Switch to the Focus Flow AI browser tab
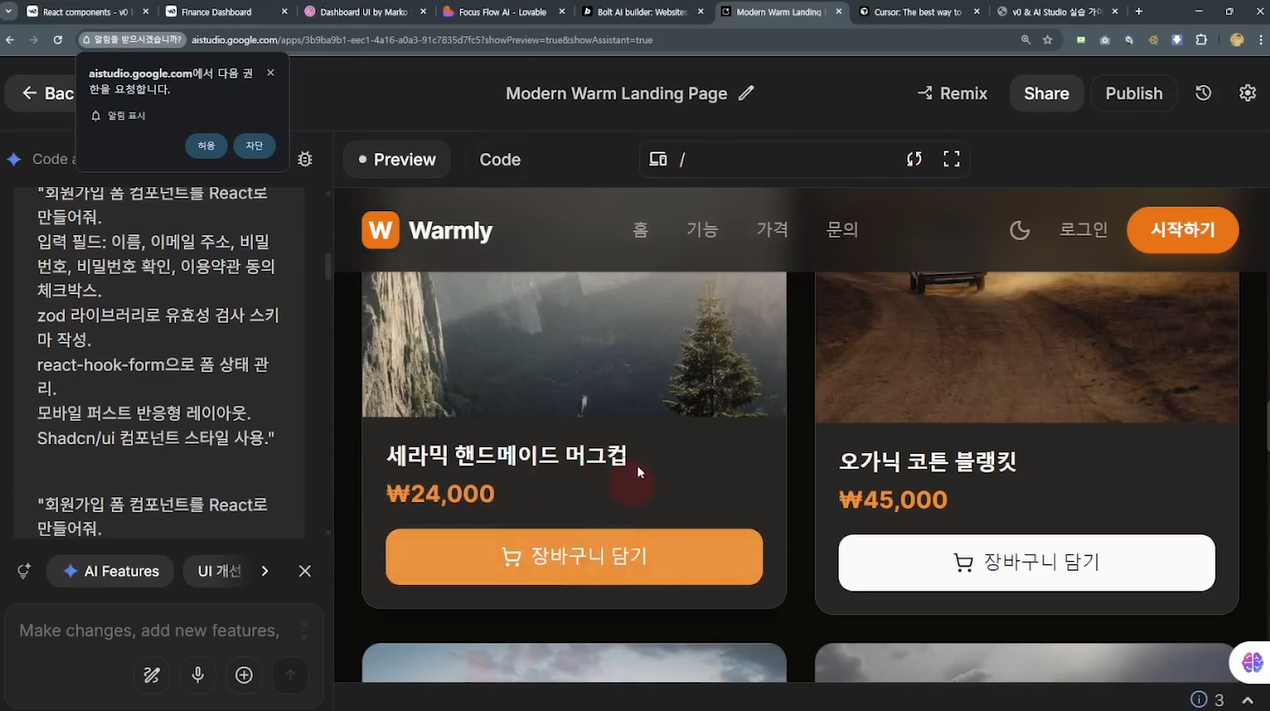The width and height of the screenshot is (1270, 711). tap(503, 12)
